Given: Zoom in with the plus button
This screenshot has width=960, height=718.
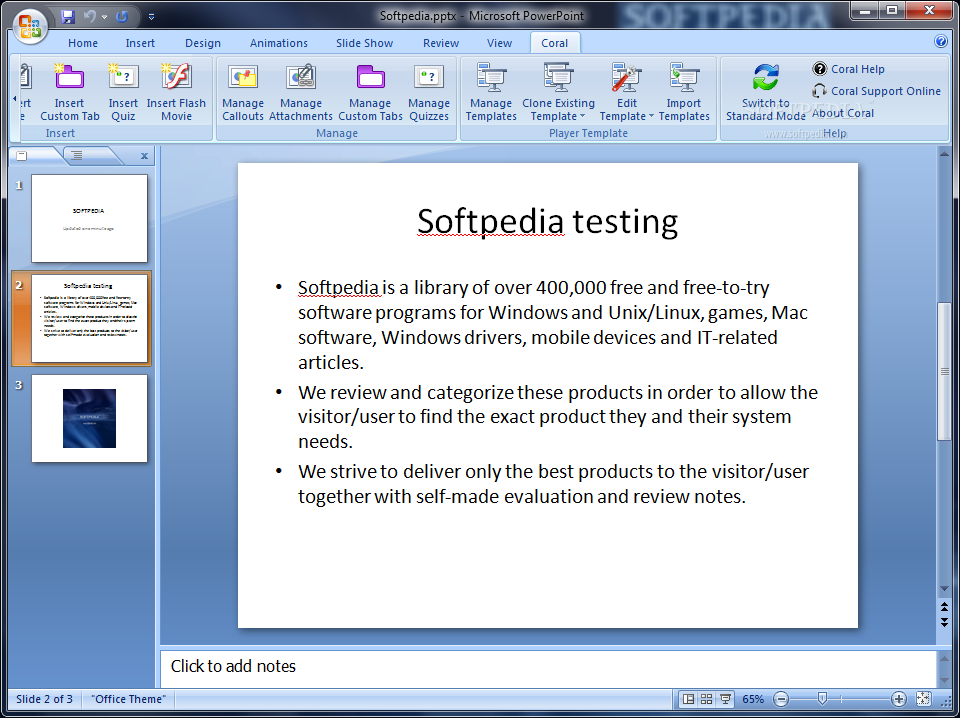Looking at the screenshot, I should (x=898, y=699).
